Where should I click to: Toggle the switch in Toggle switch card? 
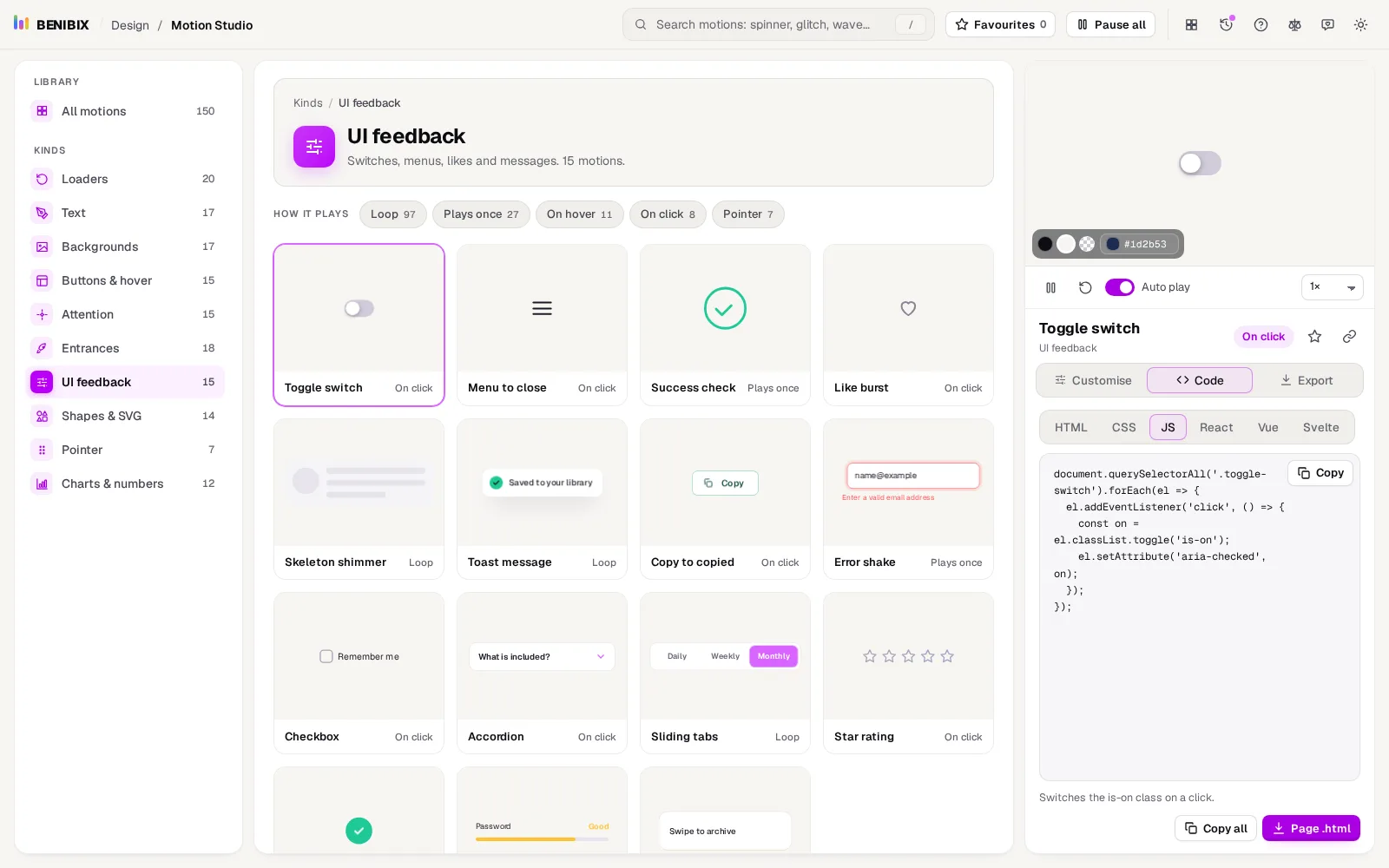[x=359, y=308]
